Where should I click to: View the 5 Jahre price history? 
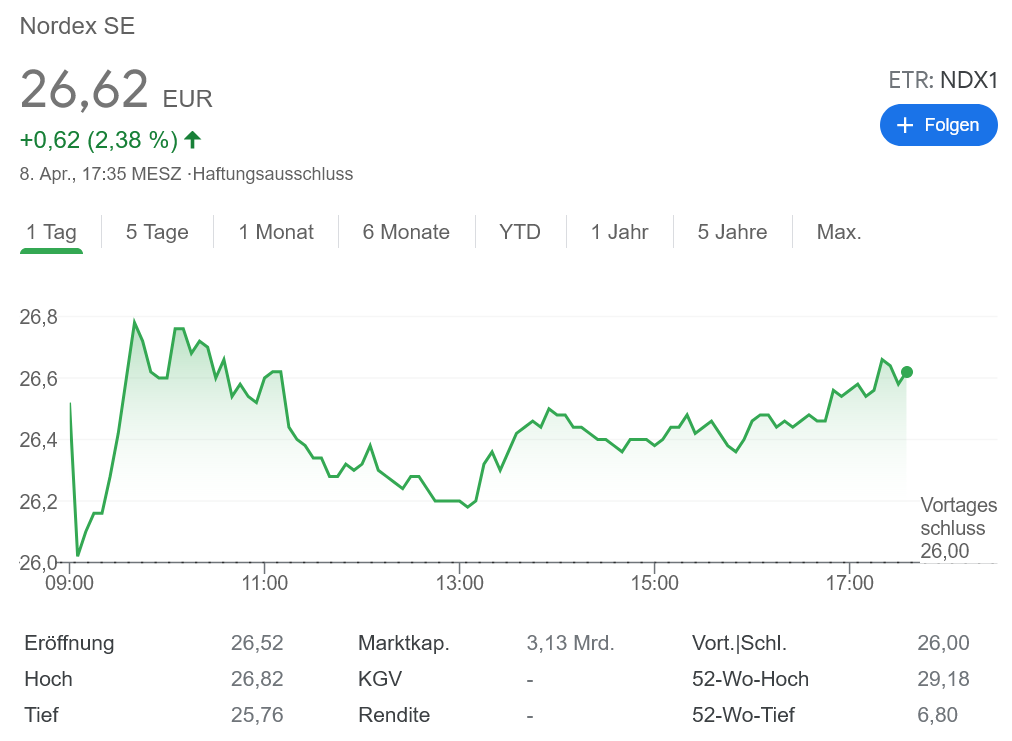click(x=732, y=232)
